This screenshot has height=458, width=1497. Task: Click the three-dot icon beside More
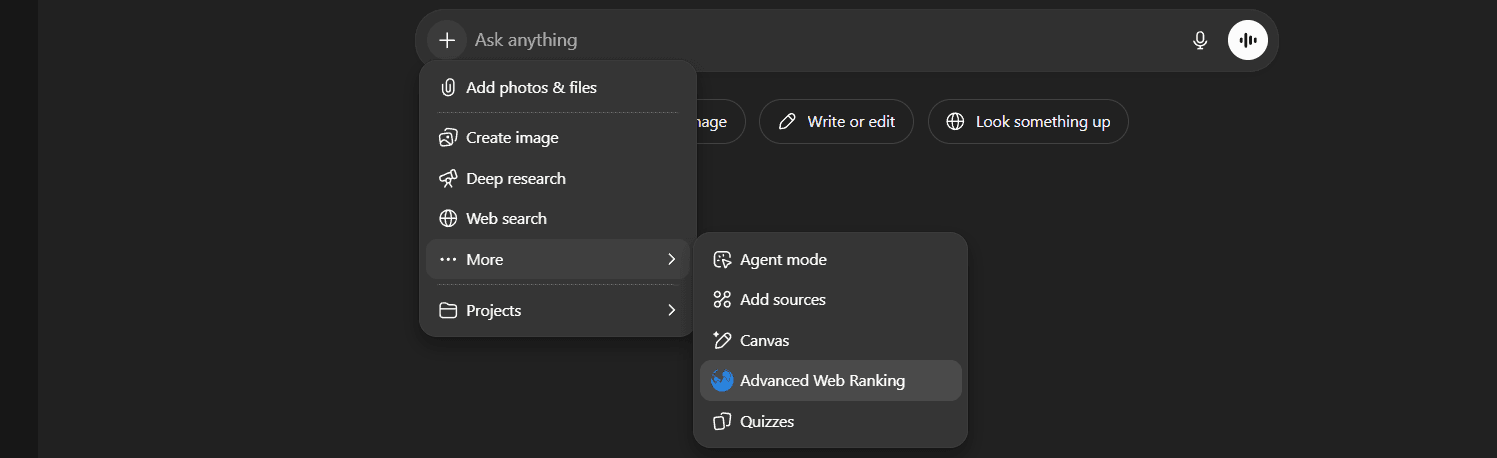448,259
